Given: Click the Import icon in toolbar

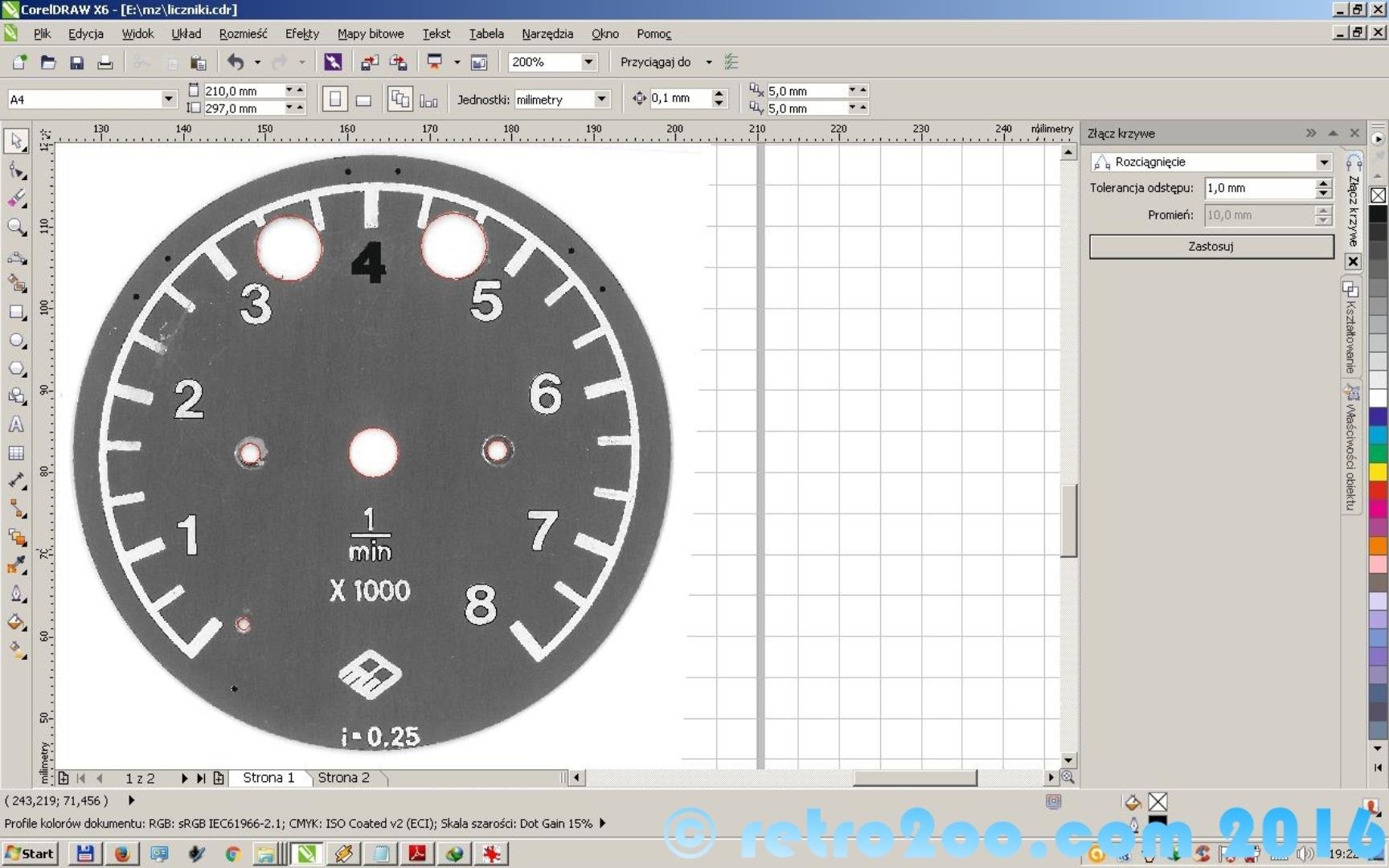Looking at the screenshot, I should 370,62.
